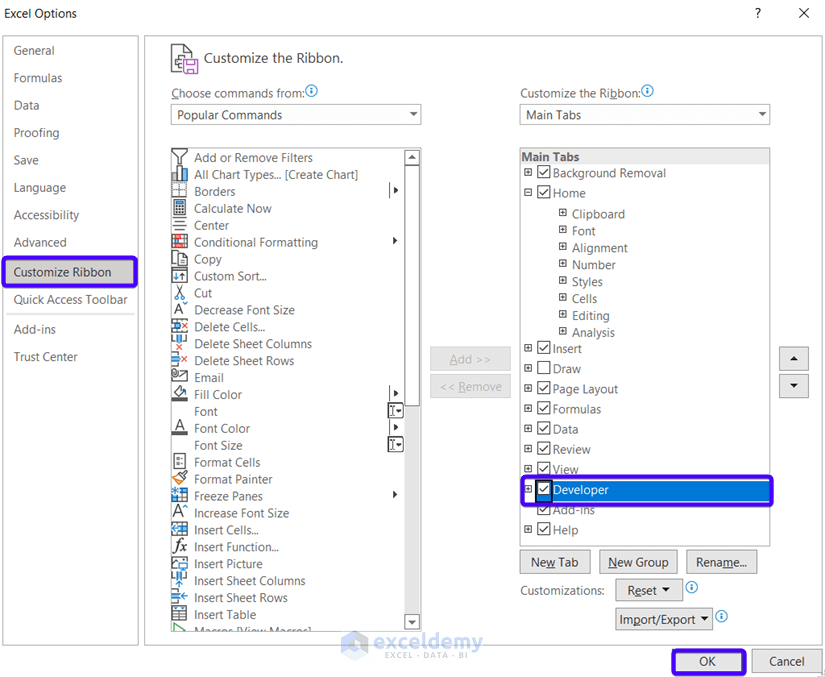
Task: Click the move-up arrow beside Main Tabs
Action: [793, 358]
